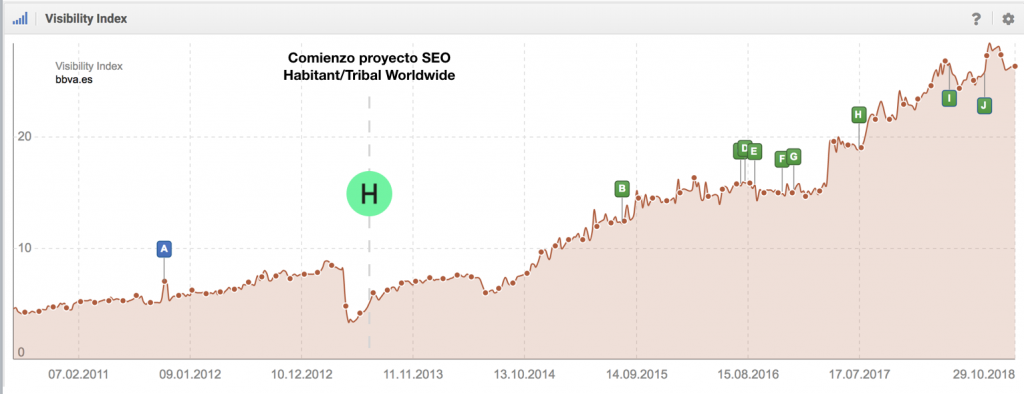Viewport: 1024px width, 394px height.
Task: Select green event pin E
Action: tap(754, 151)
